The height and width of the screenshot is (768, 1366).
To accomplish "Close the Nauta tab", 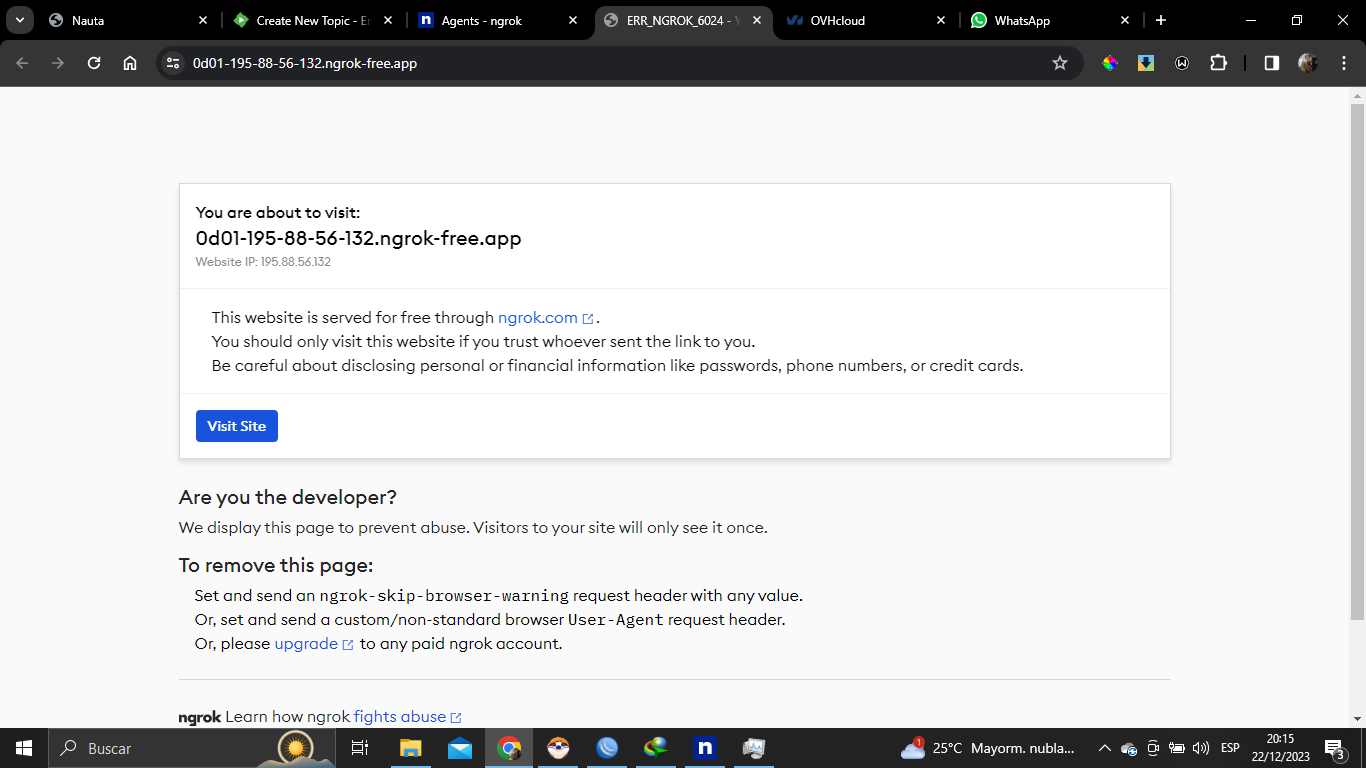I will click(203, 20).
